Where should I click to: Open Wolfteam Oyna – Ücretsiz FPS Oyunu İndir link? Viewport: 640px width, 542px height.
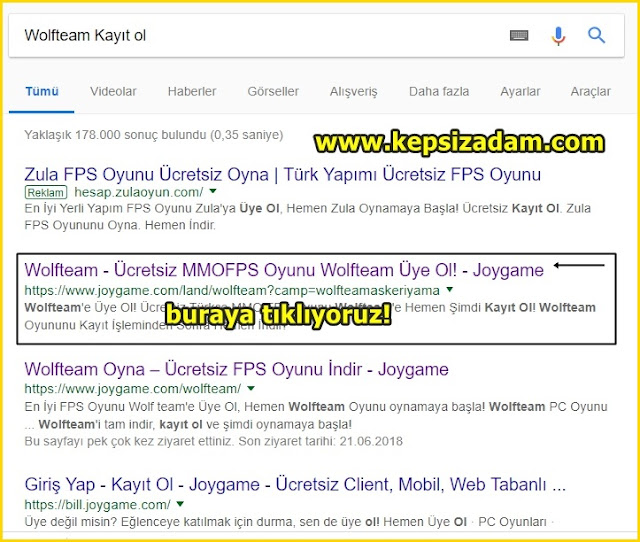coord(236,369)
